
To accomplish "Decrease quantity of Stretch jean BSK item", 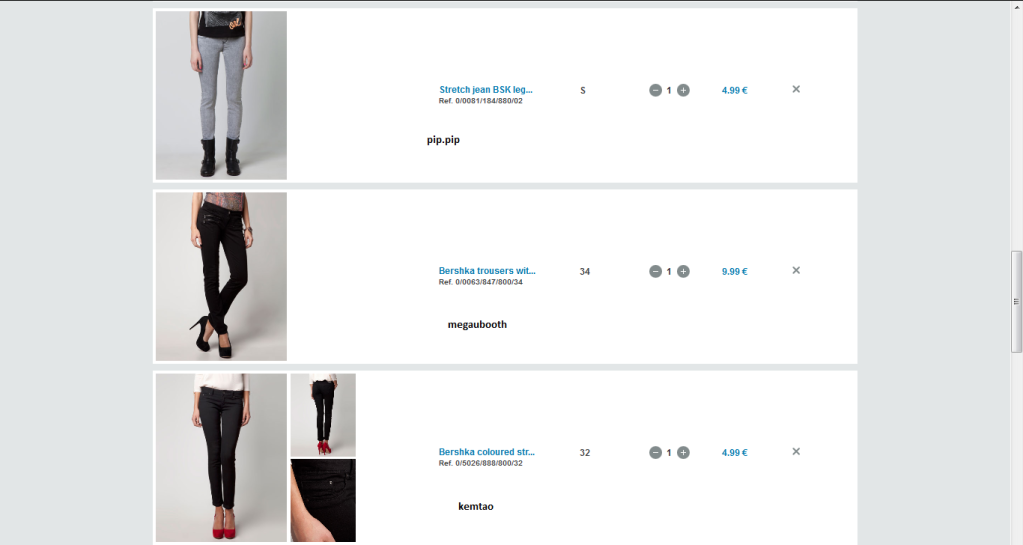I will click(655, 90).
